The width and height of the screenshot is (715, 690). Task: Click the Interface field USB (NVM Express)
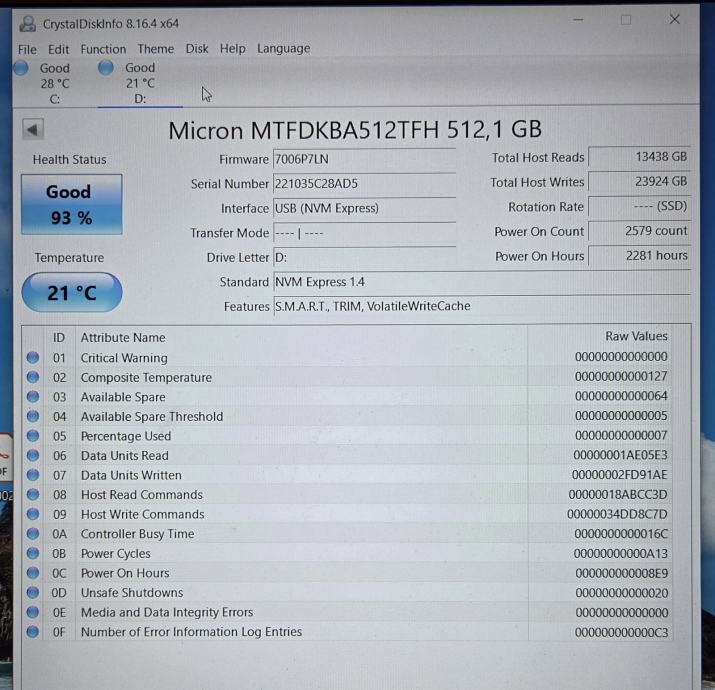click(x=364, y=208)
